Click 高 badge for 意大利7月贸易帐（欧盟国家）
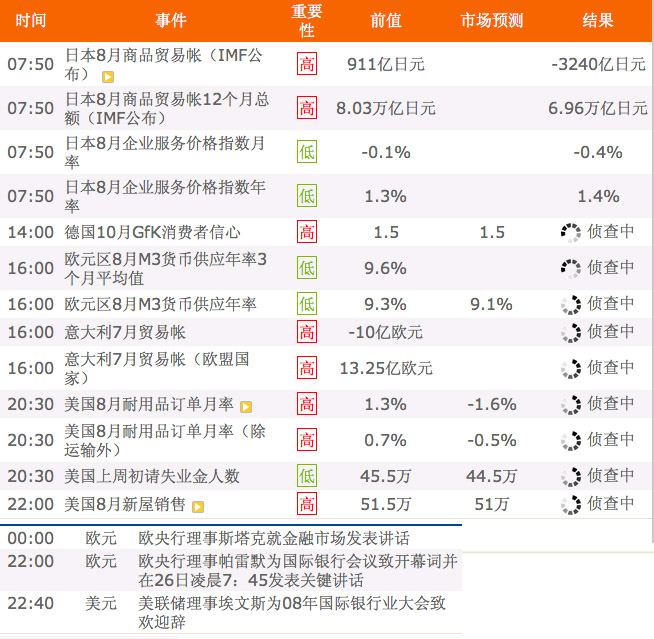The height and width of the screenshot is (639, 654). tap(307, 367)
